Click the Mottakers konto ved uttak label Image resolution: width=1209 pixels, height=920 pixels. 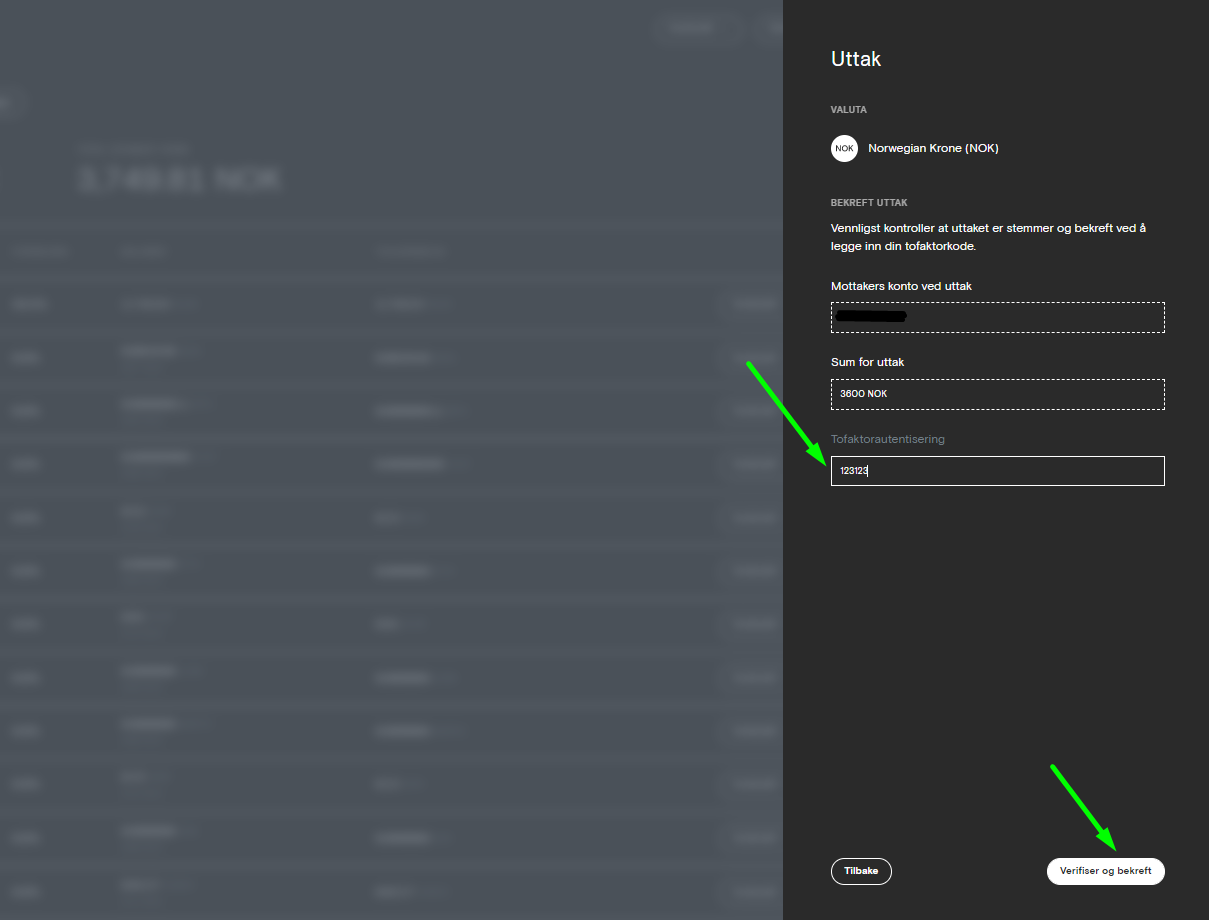901,286
